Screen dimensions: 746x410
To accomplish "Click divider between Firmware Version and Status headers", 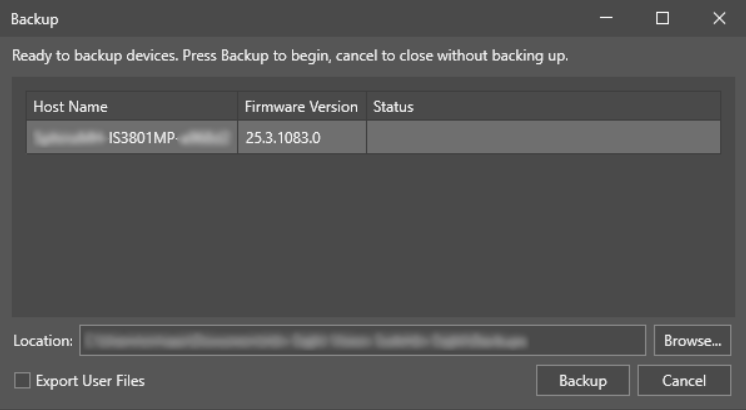I will [x=366, y=106].
